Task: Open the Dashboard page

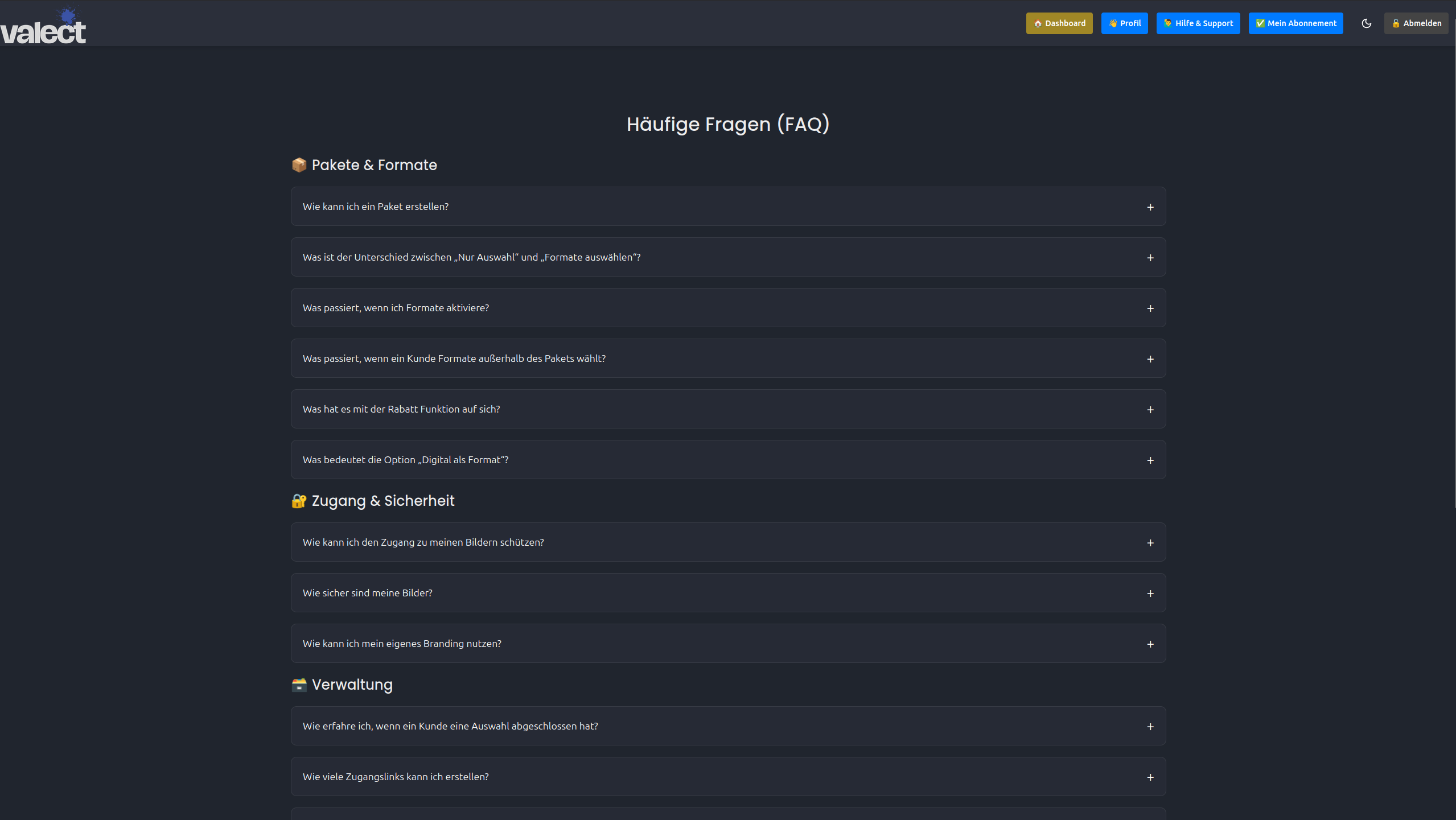Action: (1059, 23)
